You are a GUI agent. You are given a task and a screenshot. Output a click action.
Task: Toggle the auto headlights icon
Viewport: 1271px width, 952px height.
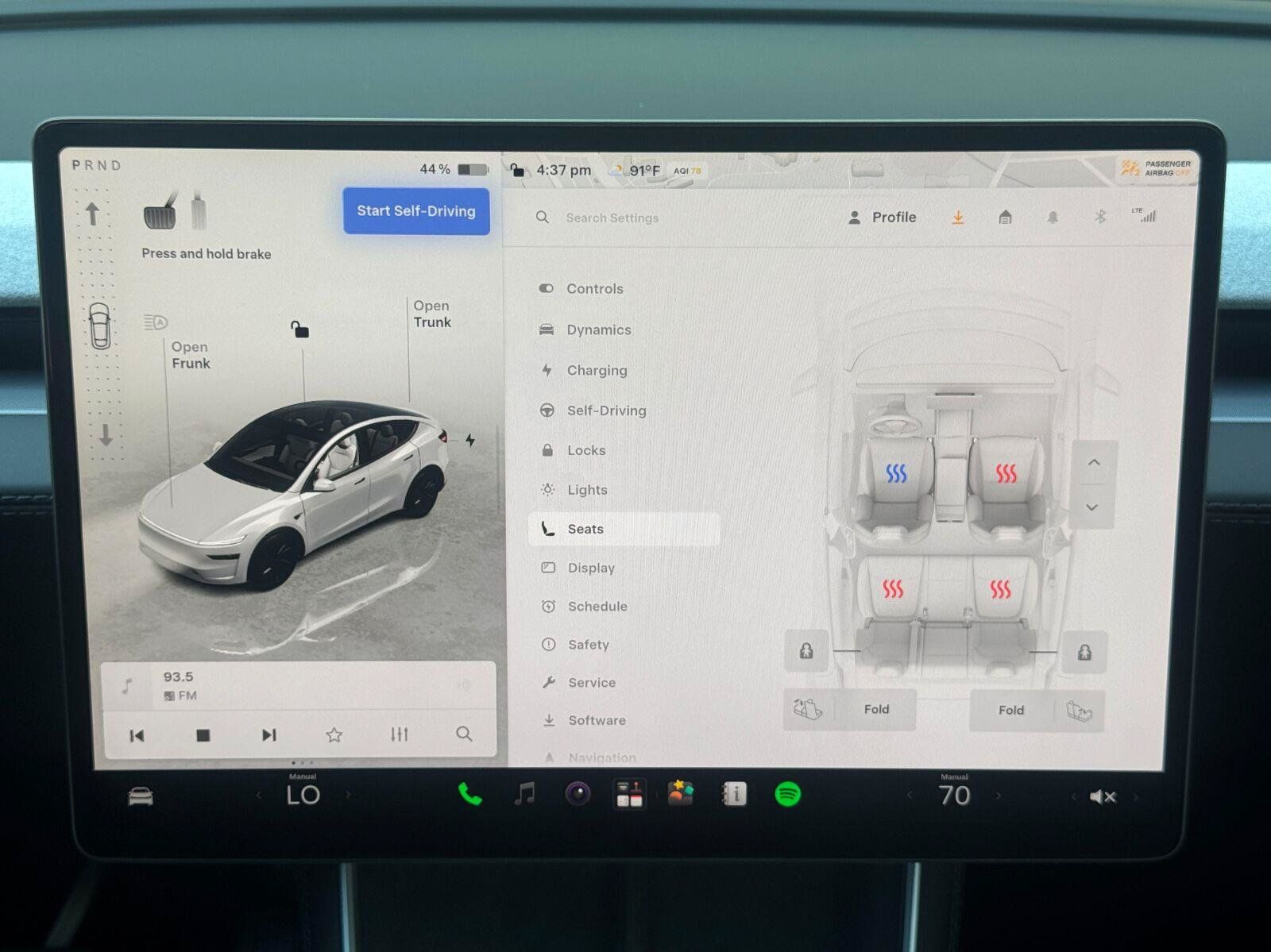click(156, 322)
